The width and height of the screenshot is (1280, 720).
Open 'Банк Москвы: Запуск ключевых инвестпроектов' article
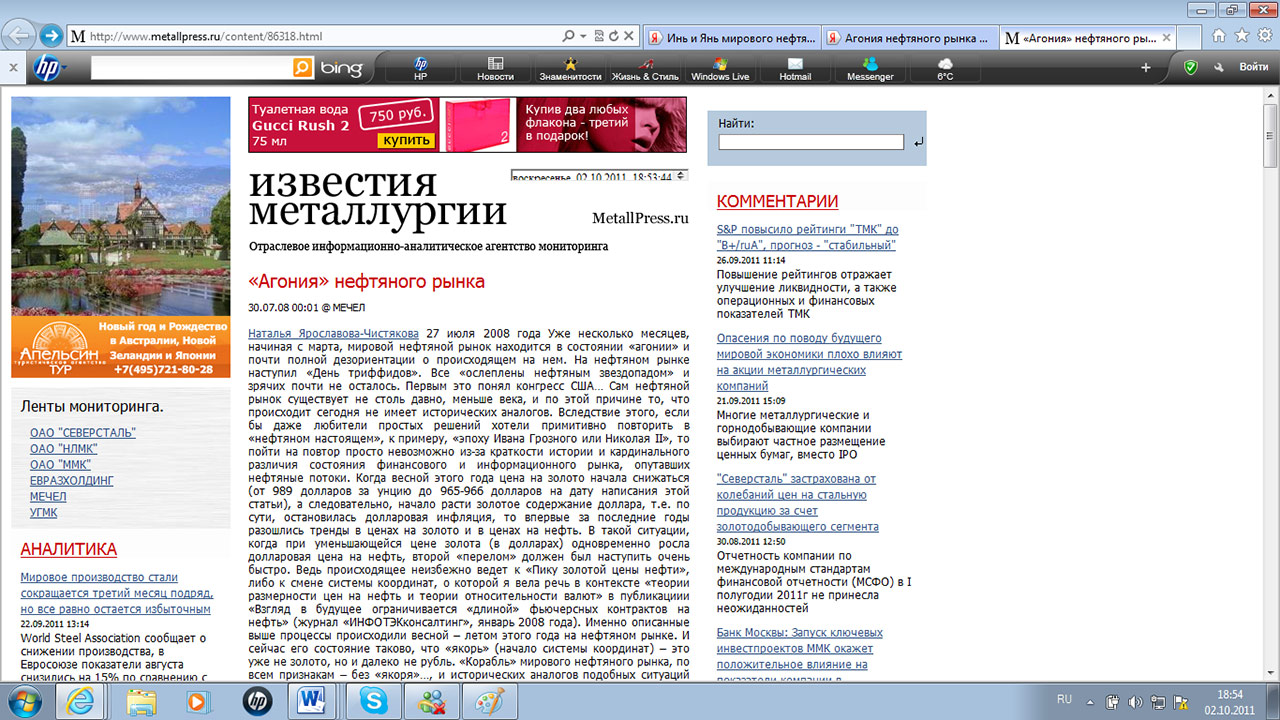pos(800,656)
